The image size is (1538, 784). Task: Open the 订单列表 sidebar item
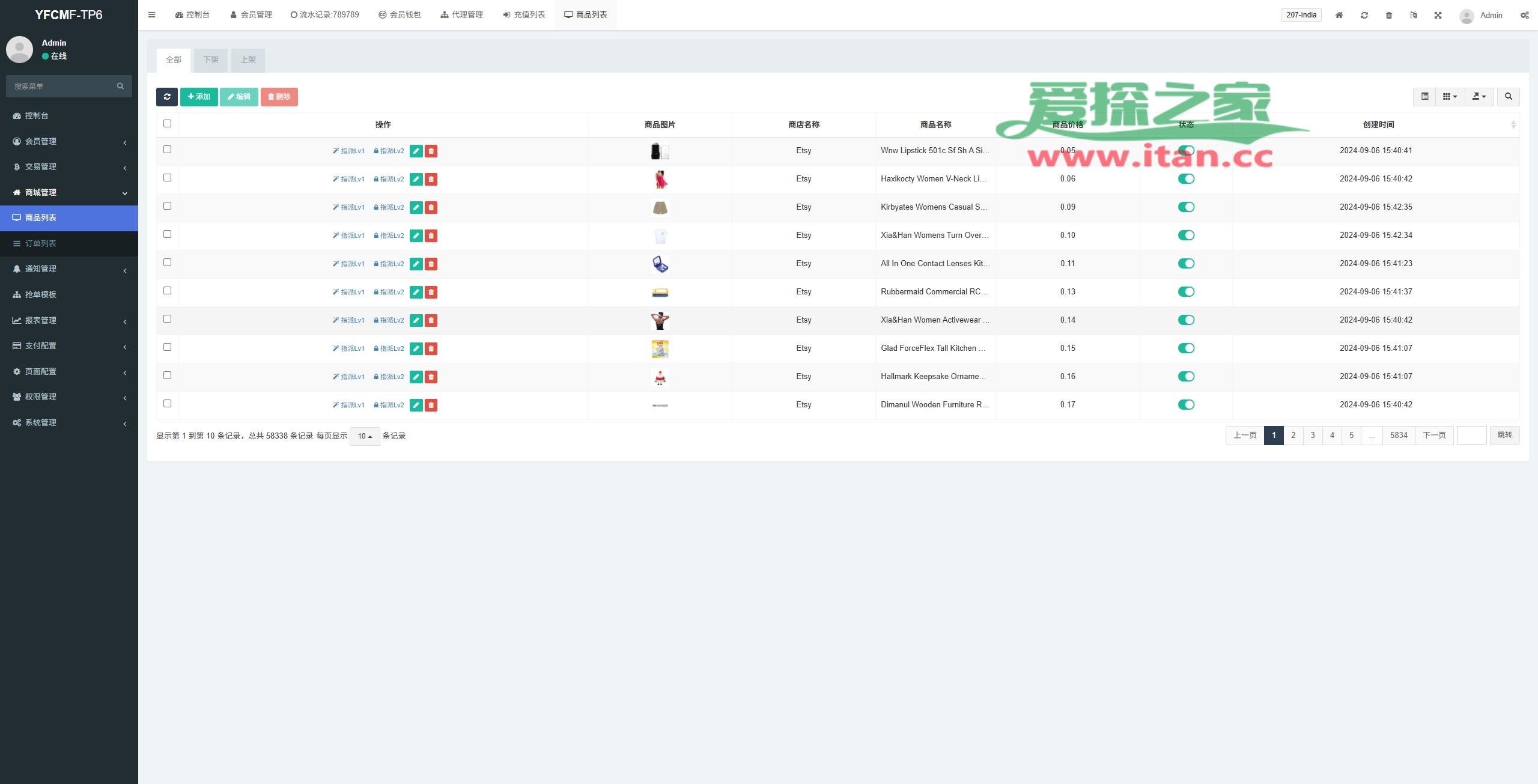point(41,243)
